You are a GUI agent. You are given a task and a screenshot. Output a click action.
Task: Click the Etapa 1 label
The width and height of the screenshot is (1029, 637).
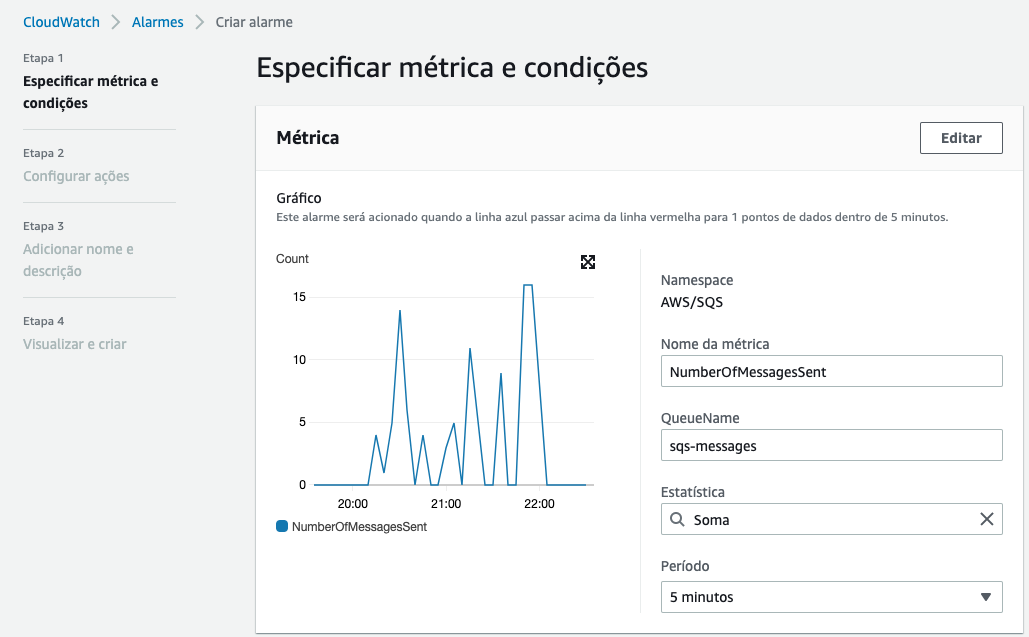coord(43,58)
